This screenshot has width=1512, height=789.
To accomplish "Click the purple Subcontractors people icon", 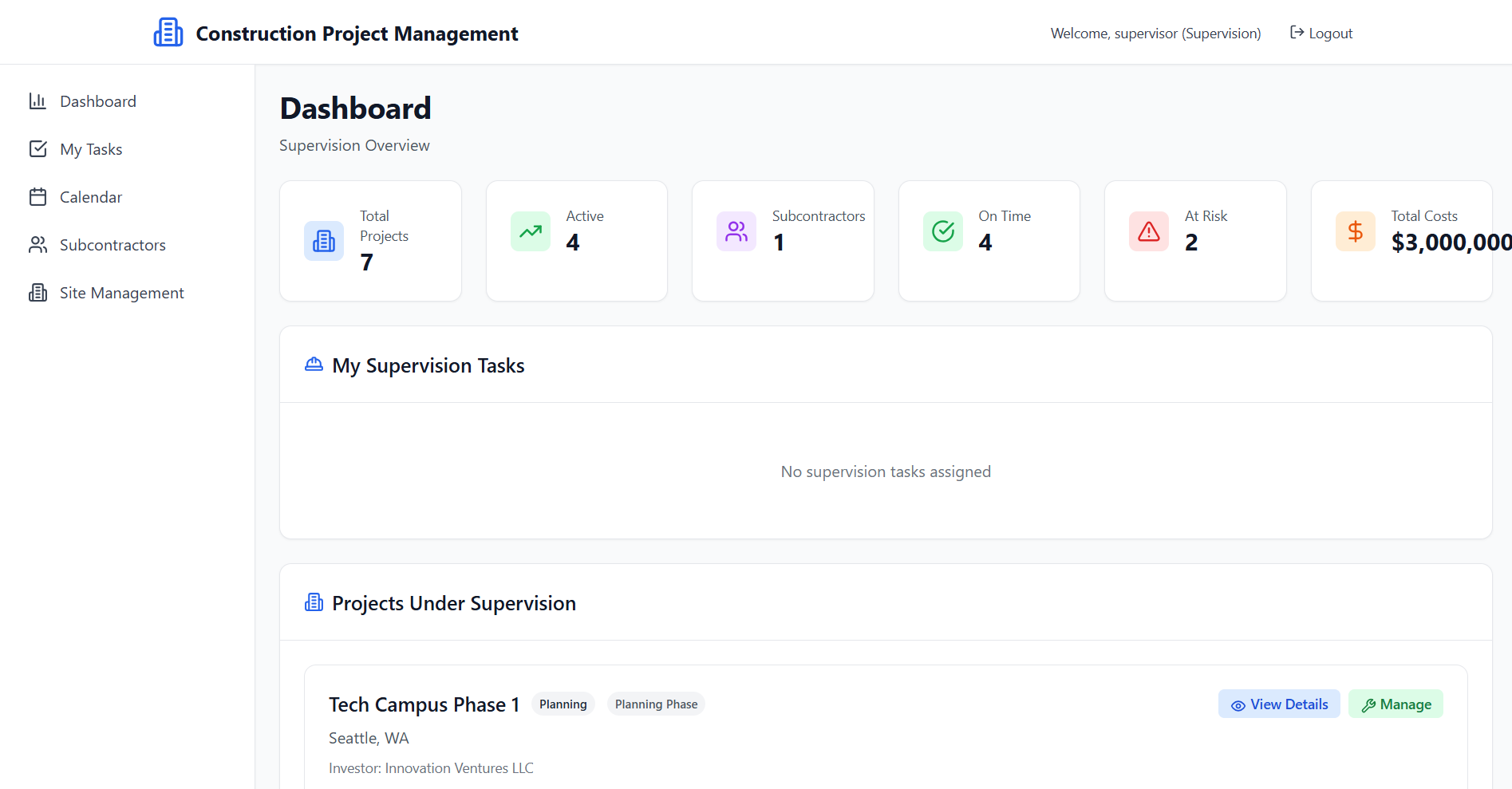I will (736, 231).
